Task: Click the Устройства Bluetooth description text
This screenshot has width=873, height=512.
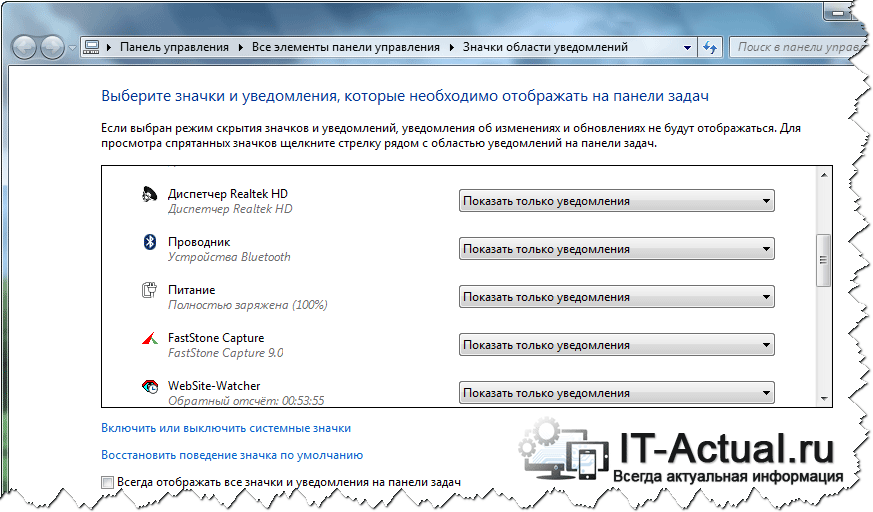Action: point(229,257)
